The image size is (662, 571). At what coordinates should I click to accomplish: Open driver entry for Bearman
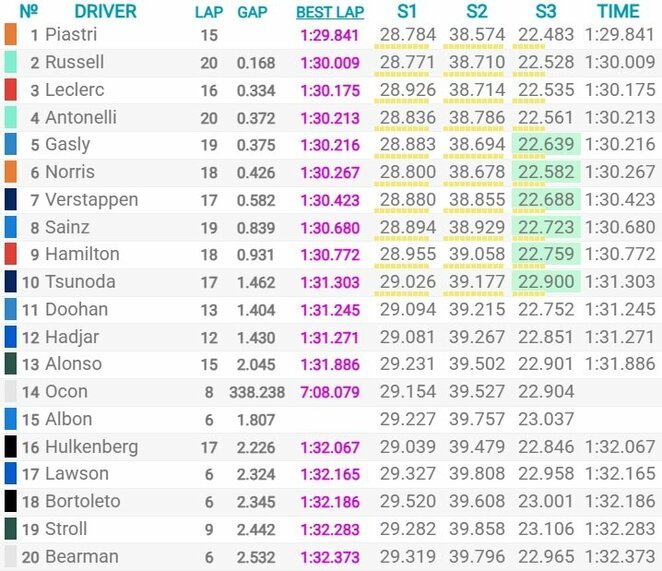click(81, 556)
